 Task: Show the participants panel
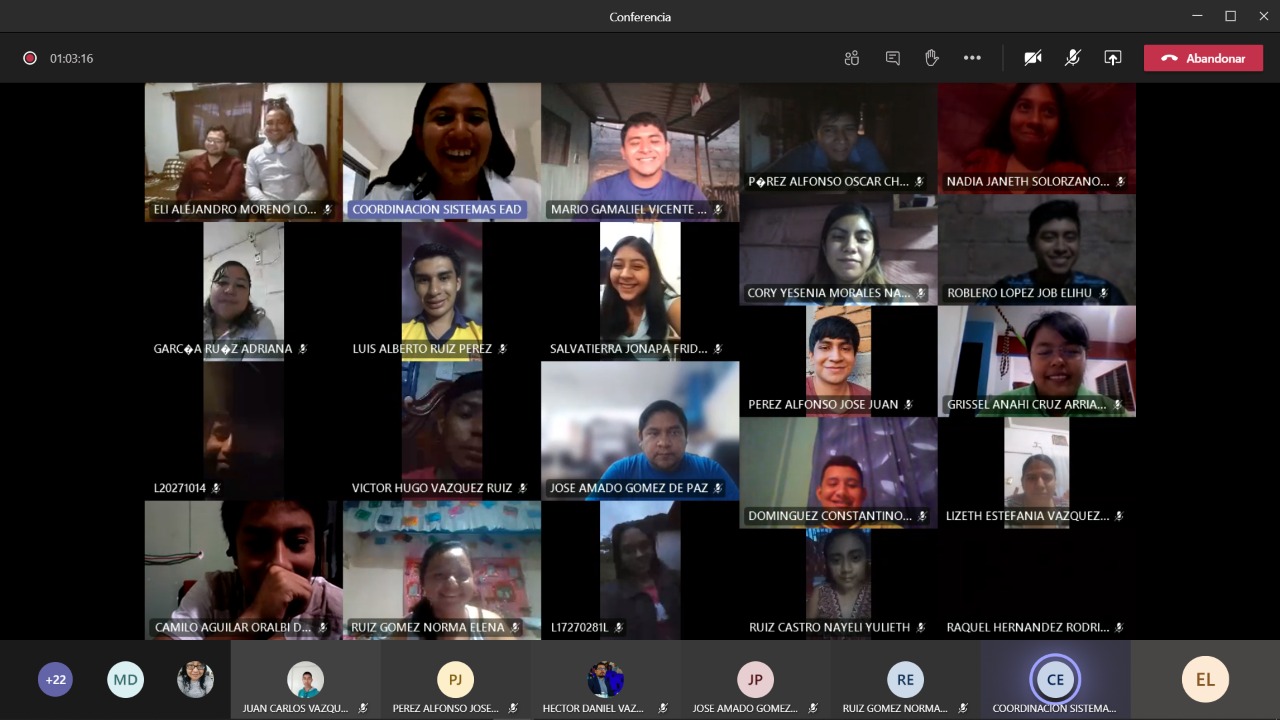(x=852, y=58)
